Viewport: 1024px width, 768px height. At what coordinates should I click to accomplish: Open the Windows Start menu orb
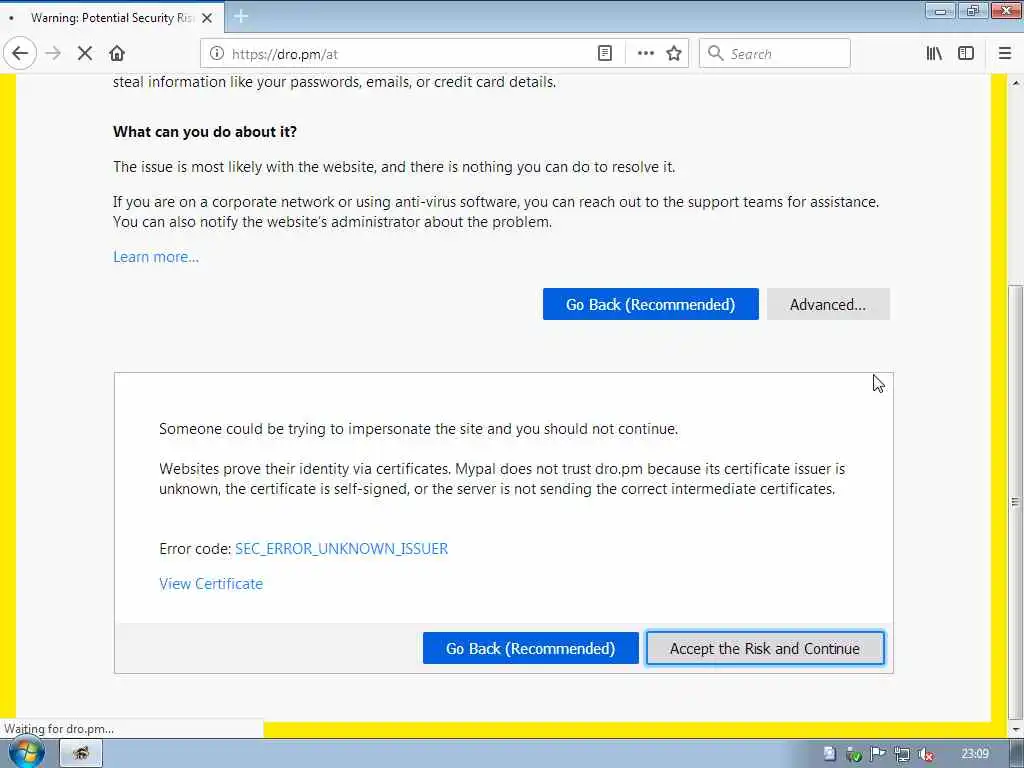[26, 753]
